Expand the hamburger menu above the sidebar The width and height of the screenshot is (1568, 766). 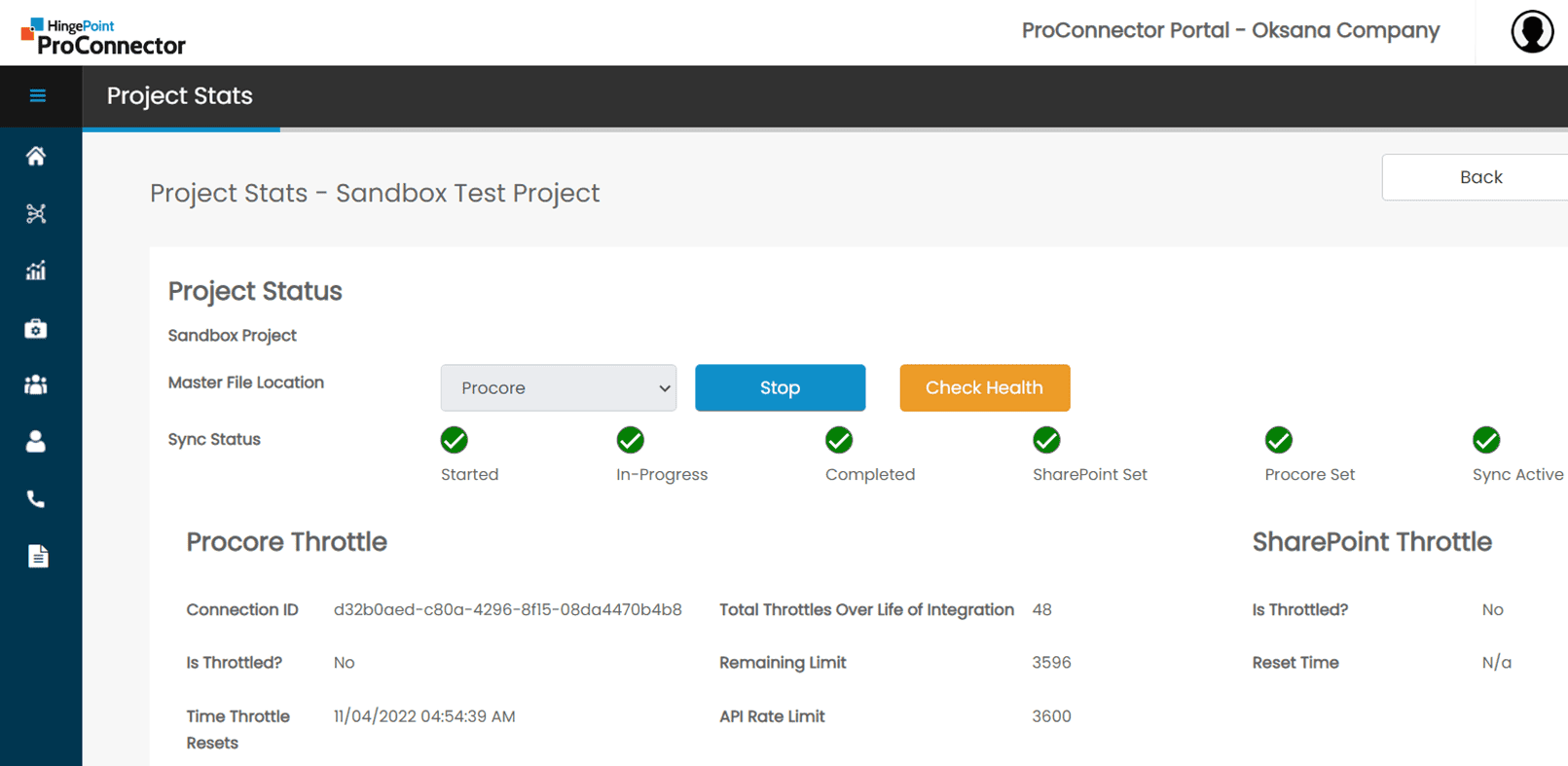point(38,95)
